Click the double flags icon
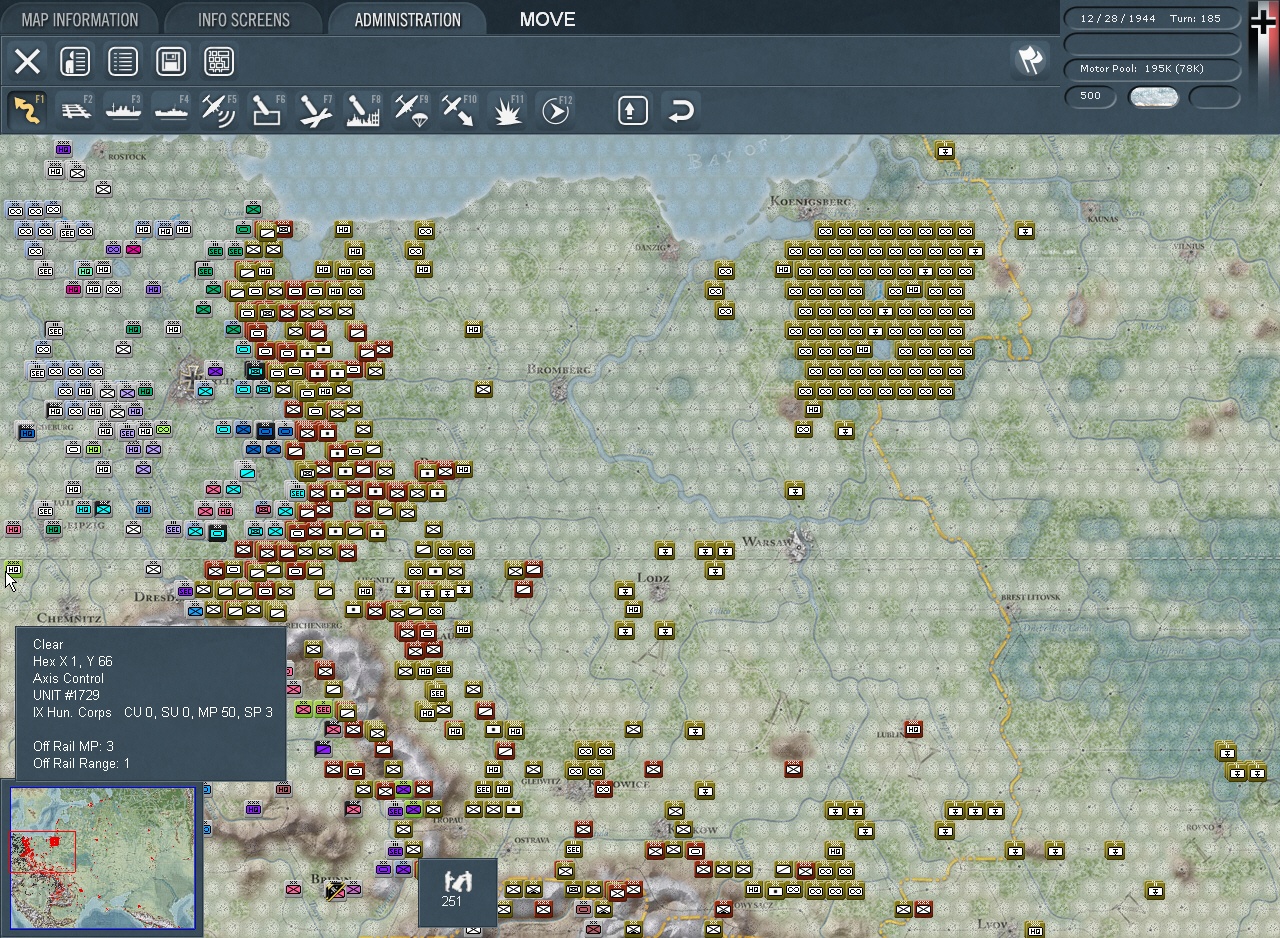Image resolution: width=1280 pixels, height=938 pixels. point(1030,61)
